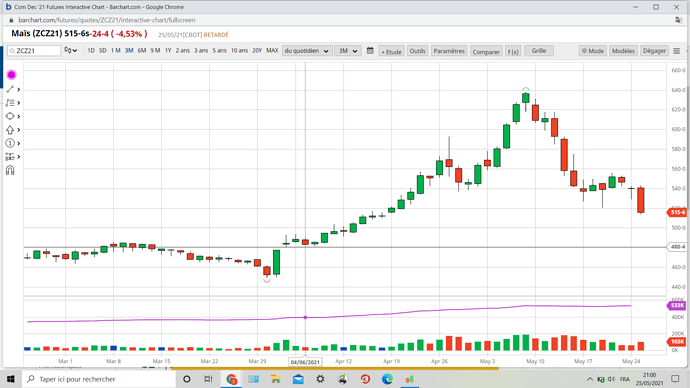Viewport: 690px width, 388px height.
Task: Click the 515-6 current price label
Action: 677,212
